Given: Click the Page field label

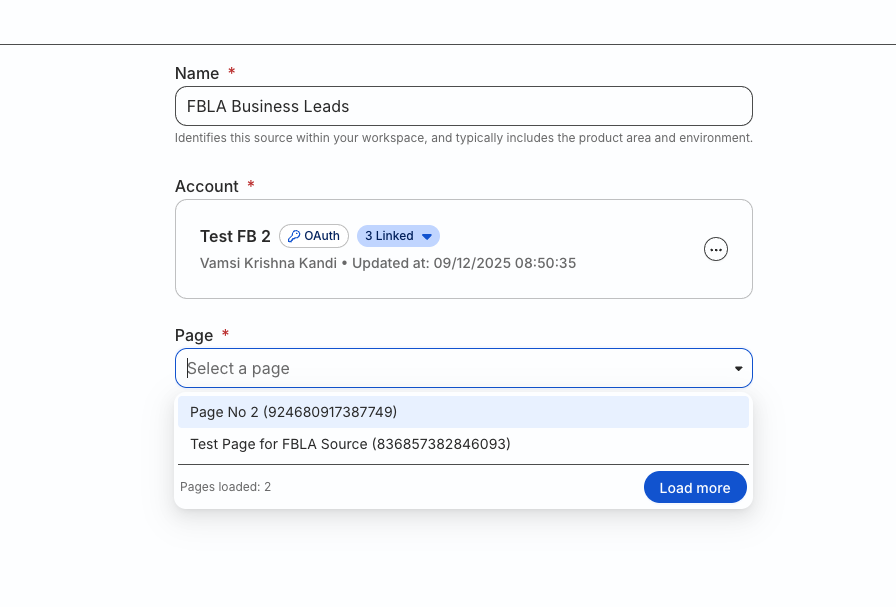Looking at the screenshot, I should pyautogui.click(x=194, y=336).
